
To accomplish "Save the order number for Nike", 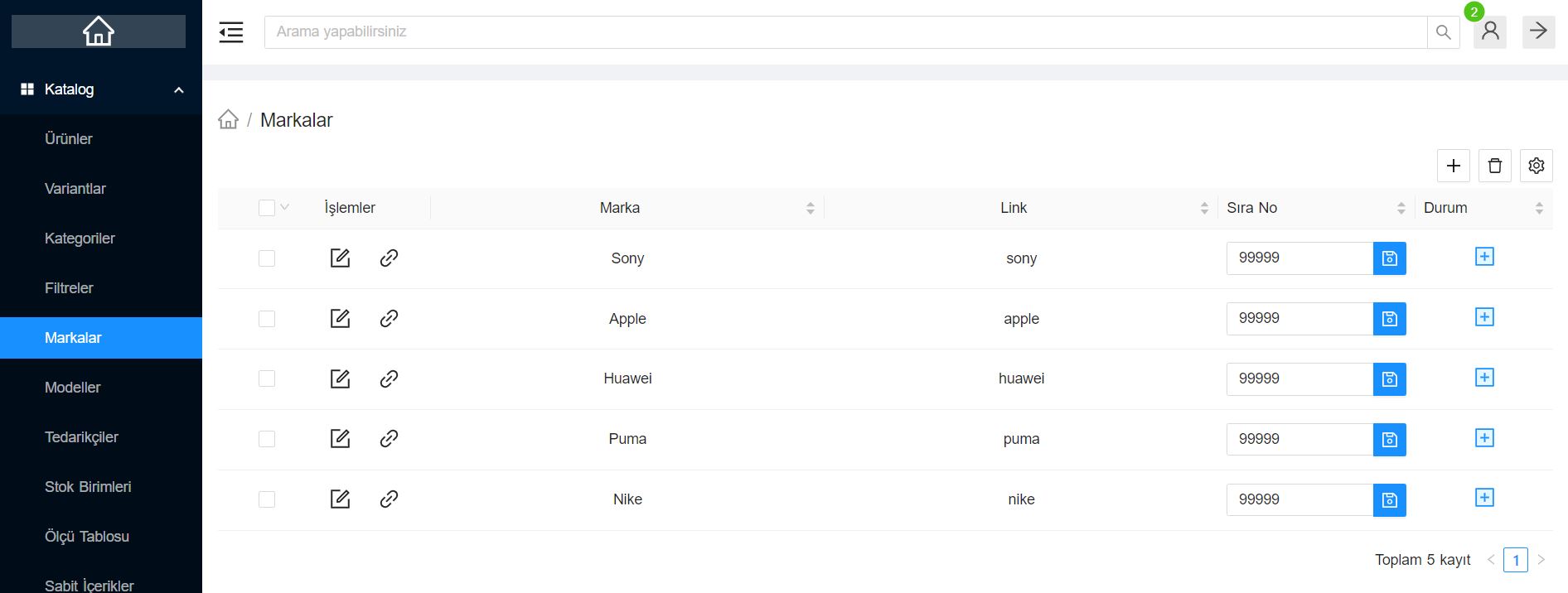I will 1390,500.
